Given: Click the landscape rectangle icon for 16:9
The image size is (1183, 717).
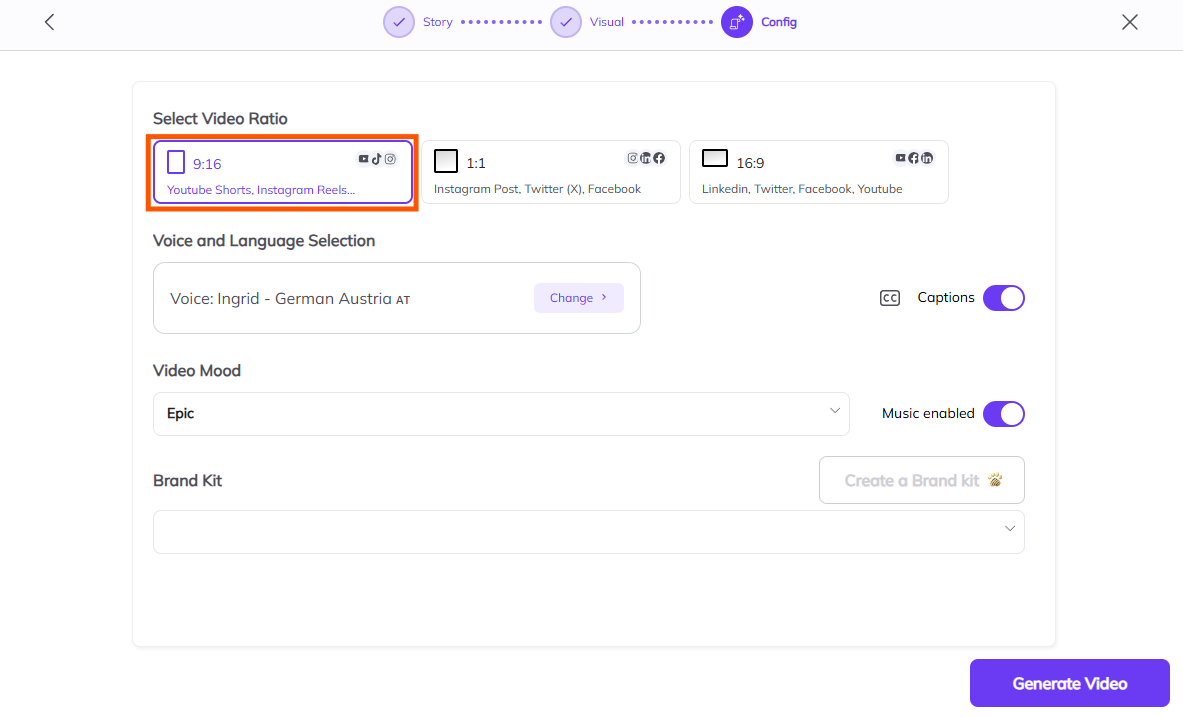Looking at the screenshot, I should [x=715, y=158].
